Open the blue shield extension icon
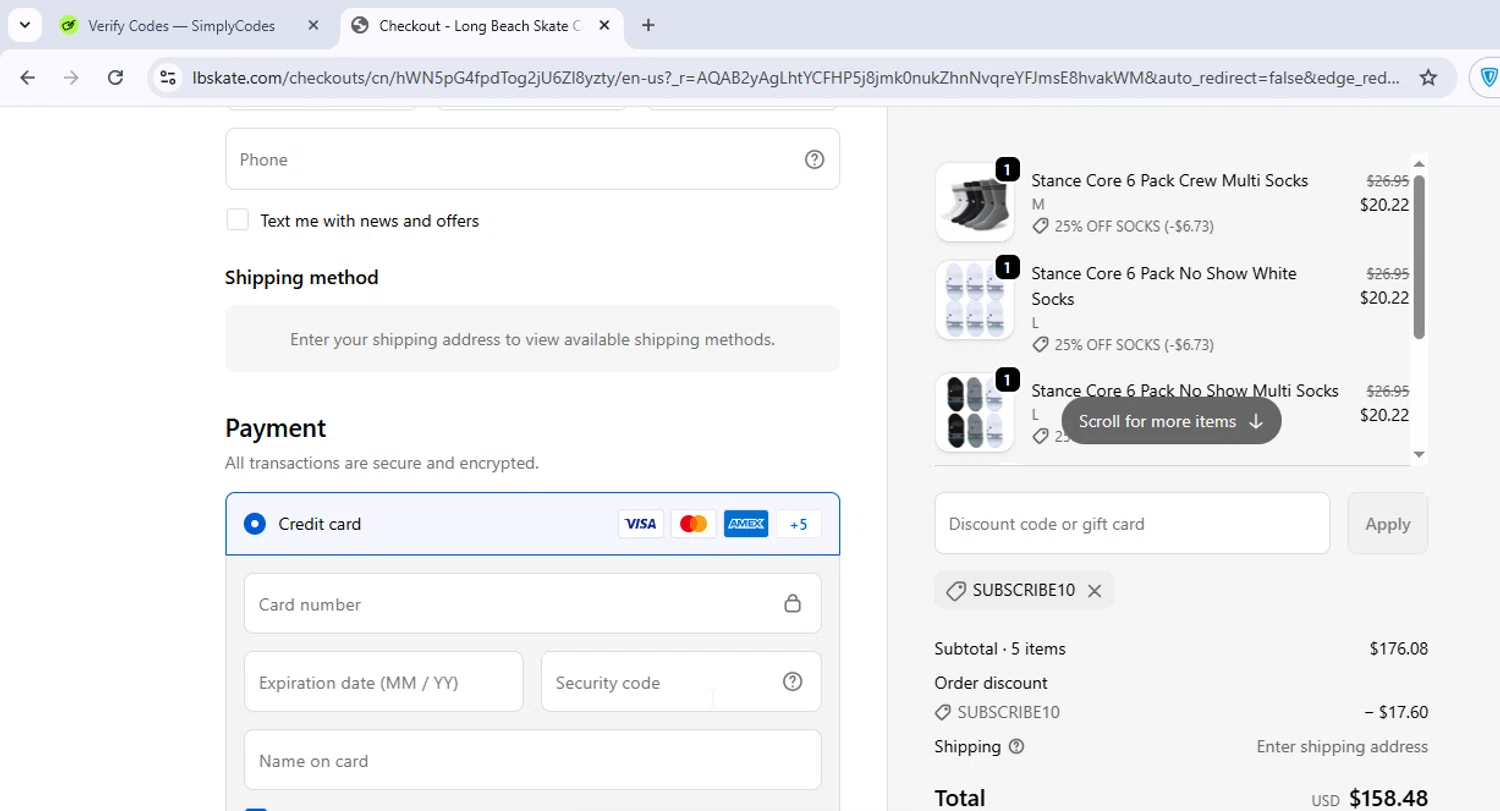Screen dimensions: 1500x811 [1489, 78]
